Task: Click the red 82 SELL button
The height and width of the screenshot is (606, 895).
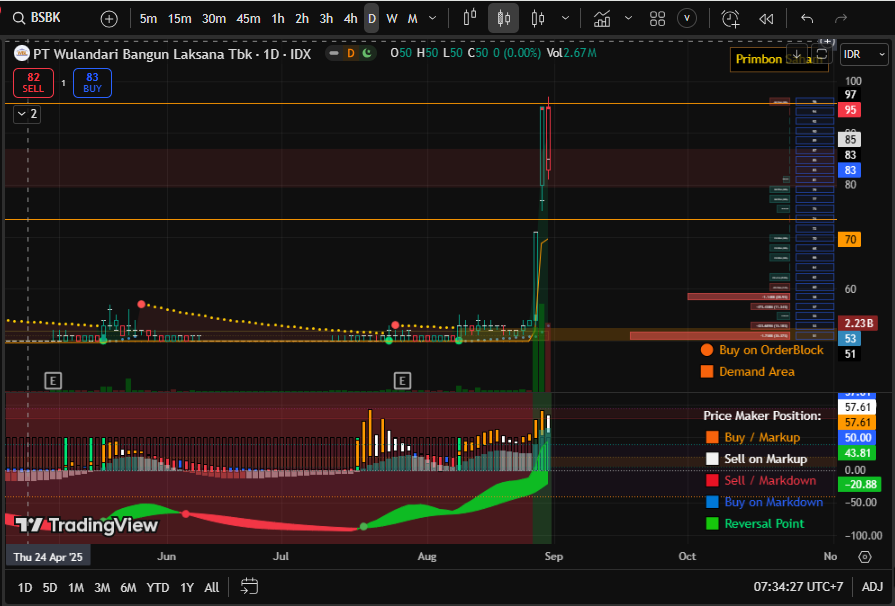Action: pos(33,83)
